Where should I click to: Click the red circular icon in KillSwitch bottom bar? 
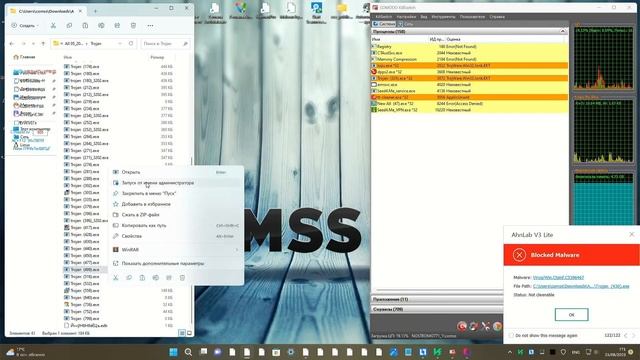tap(462, 326)
